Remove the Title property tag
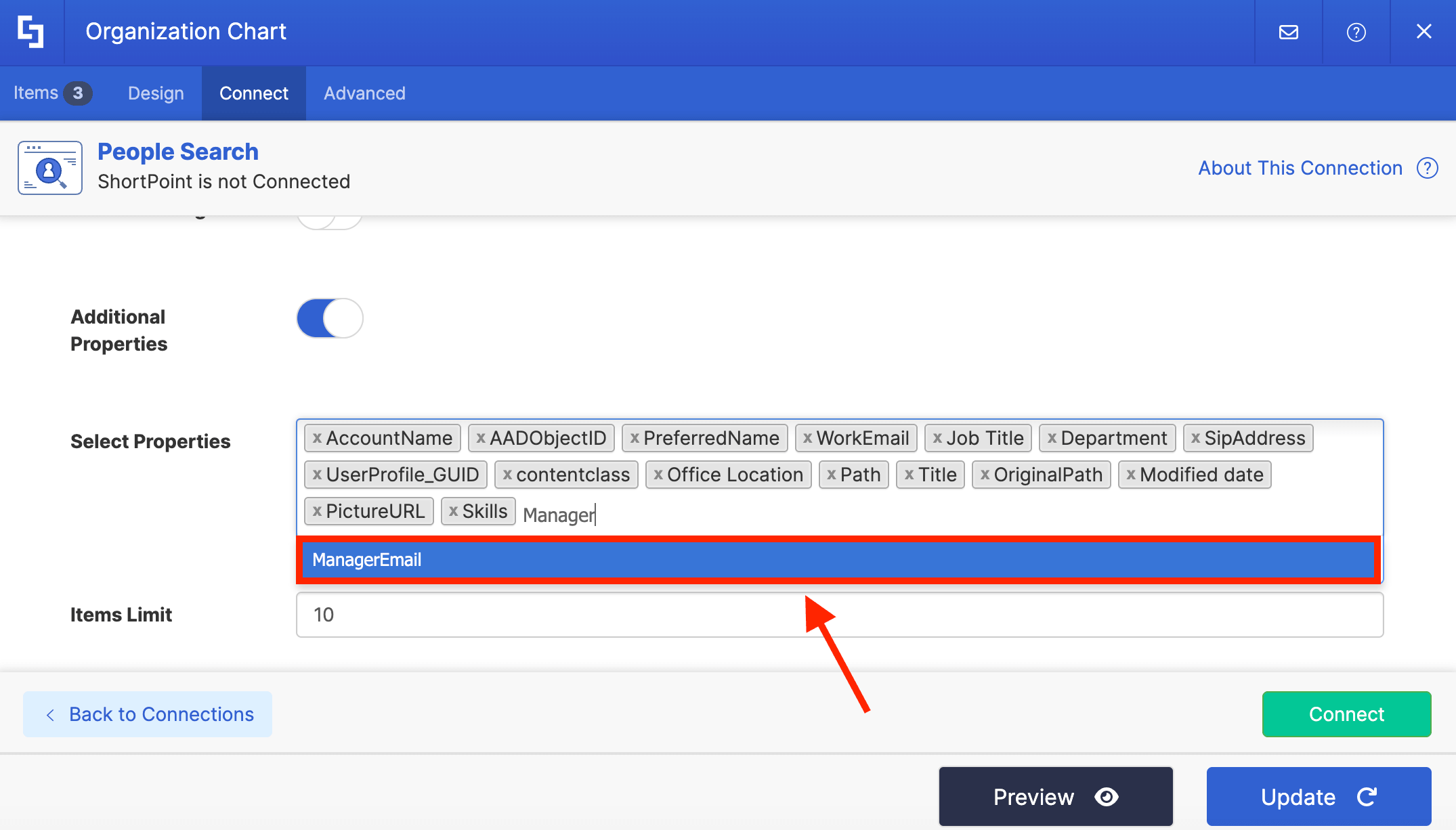Image resolution: width=1456 pixels, height=830 pixels. pos(909,475)
